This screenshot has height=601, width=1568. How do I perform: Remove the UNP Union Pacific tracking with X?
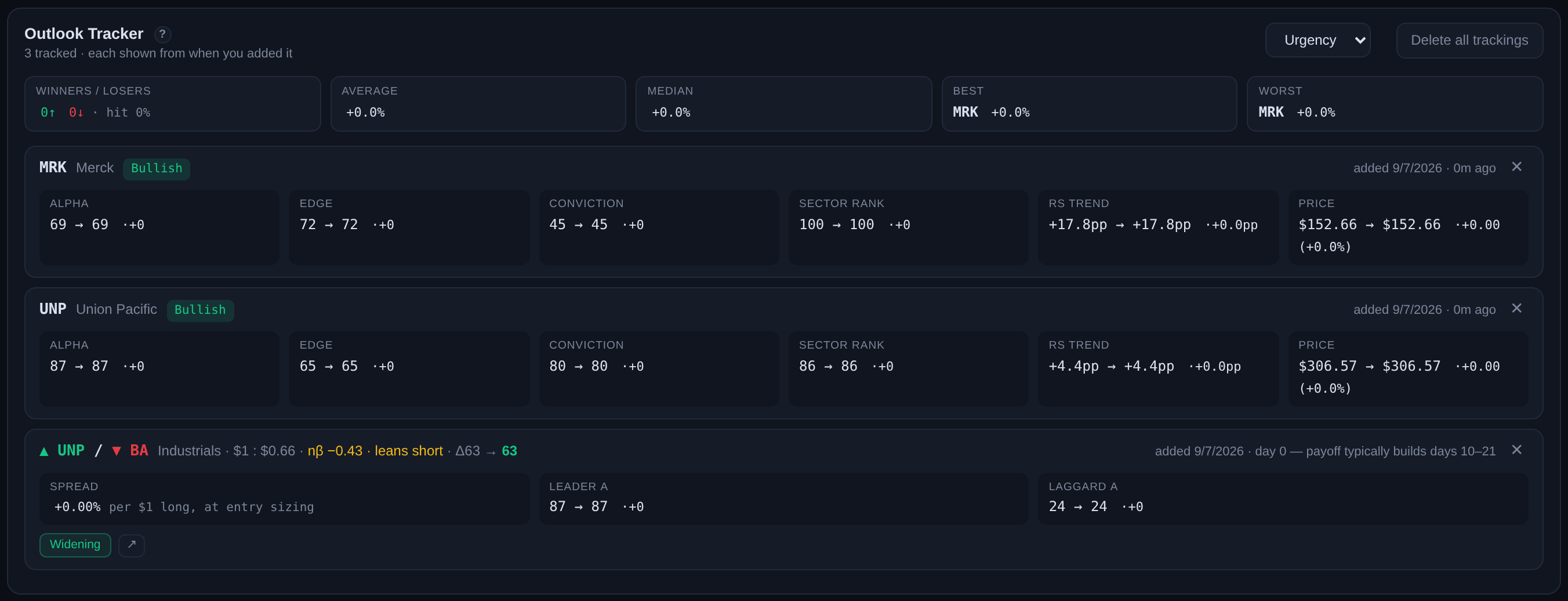click(1516, 309)
